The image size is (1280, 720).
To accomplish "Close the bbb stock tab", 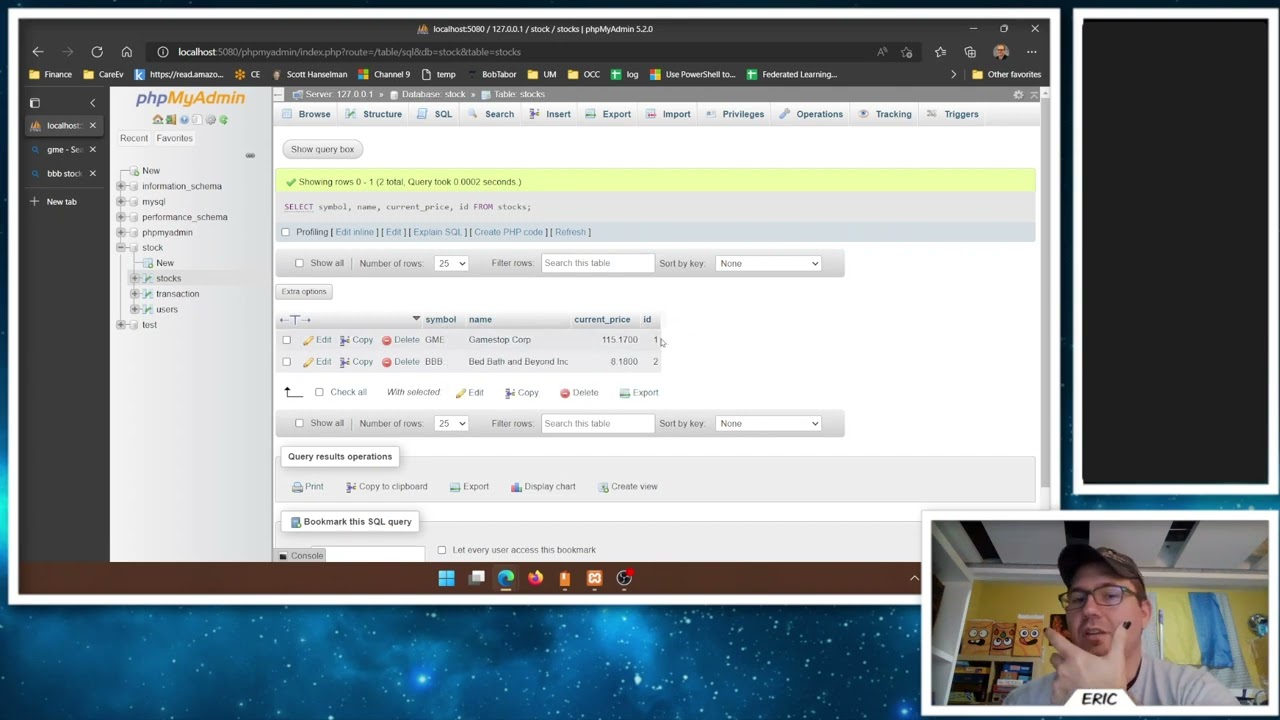I will [93, 174].
